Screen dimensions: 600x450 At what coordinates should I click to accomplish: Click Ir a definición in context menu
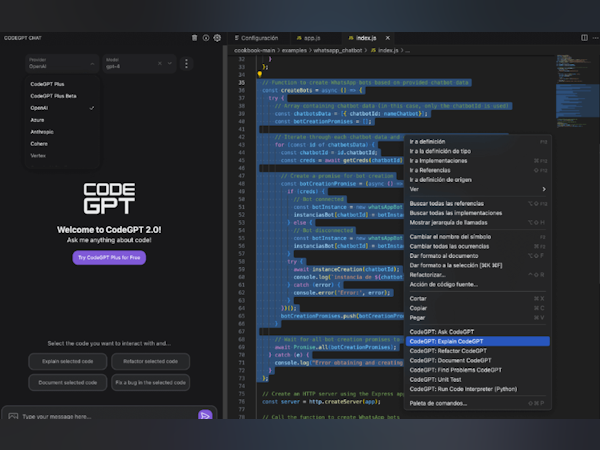tap(478, 142)
